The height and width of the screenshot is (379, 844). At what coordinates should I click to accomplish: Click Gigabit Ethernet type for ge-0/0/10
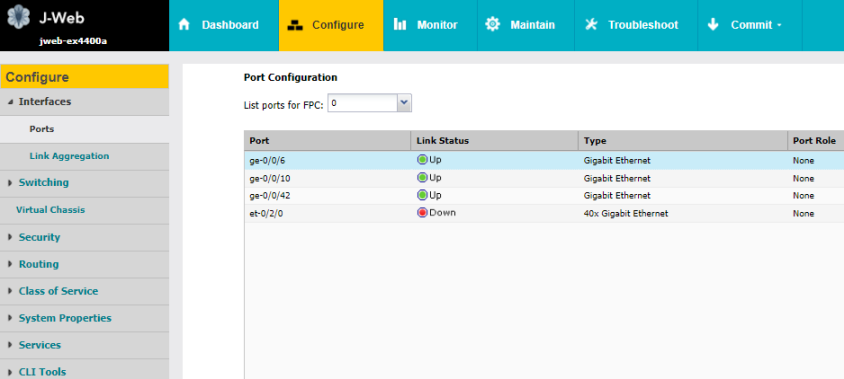(617, 178)
